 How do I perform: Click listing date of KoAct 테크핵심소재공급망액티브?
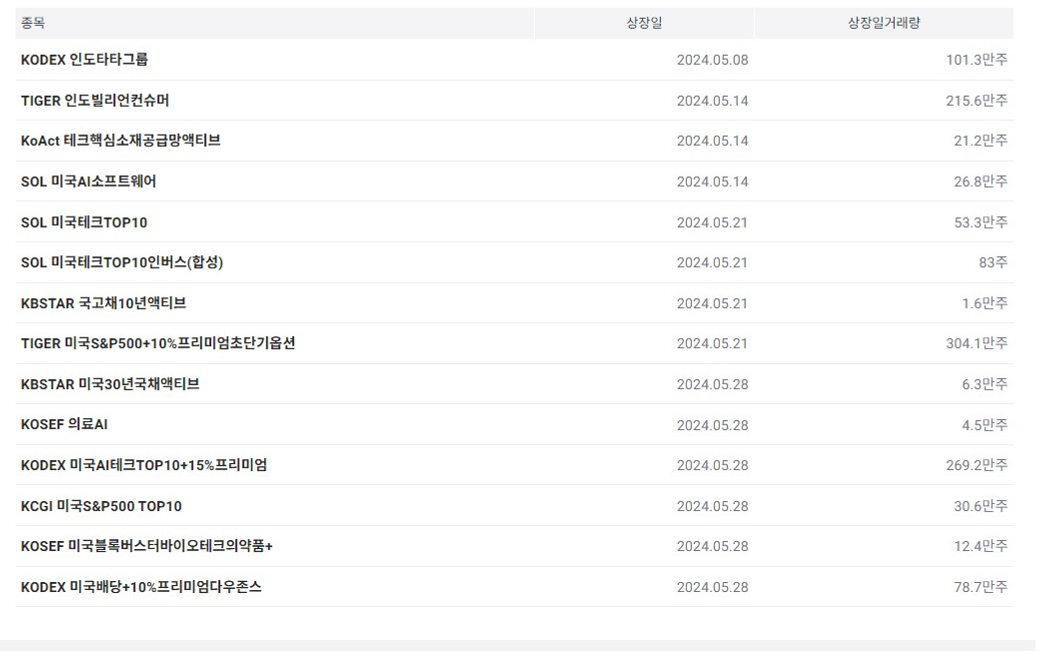point(712,141)
